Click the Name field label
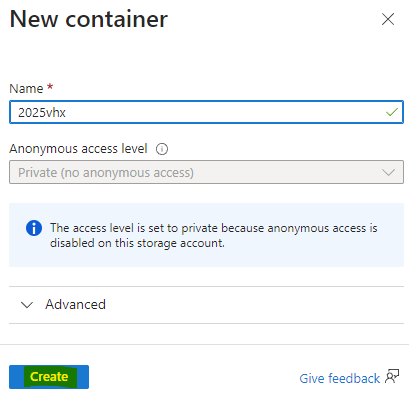409x407 pixels. pyautogui.click(x=26, y=89)
